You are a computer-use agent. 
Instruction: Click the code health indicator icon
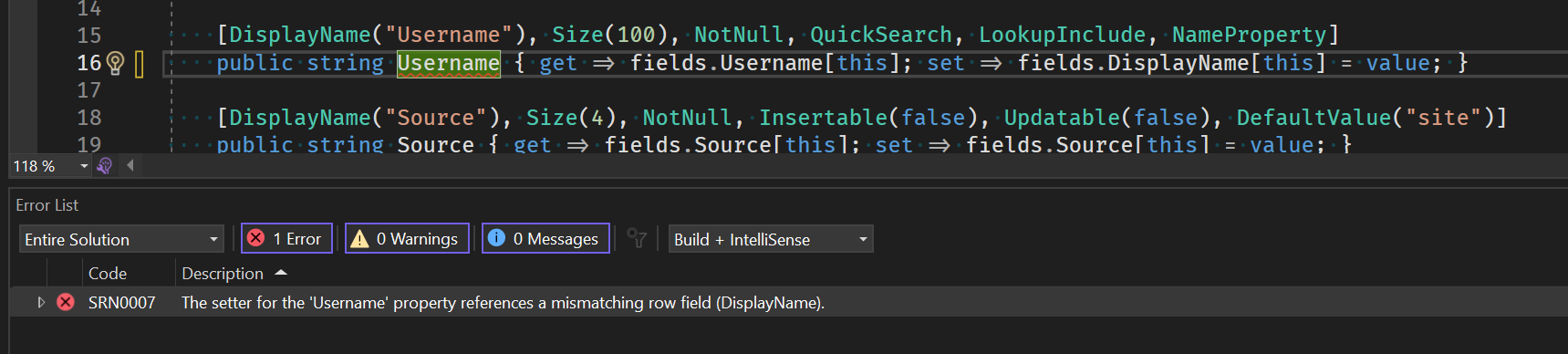tap(104, 166)
